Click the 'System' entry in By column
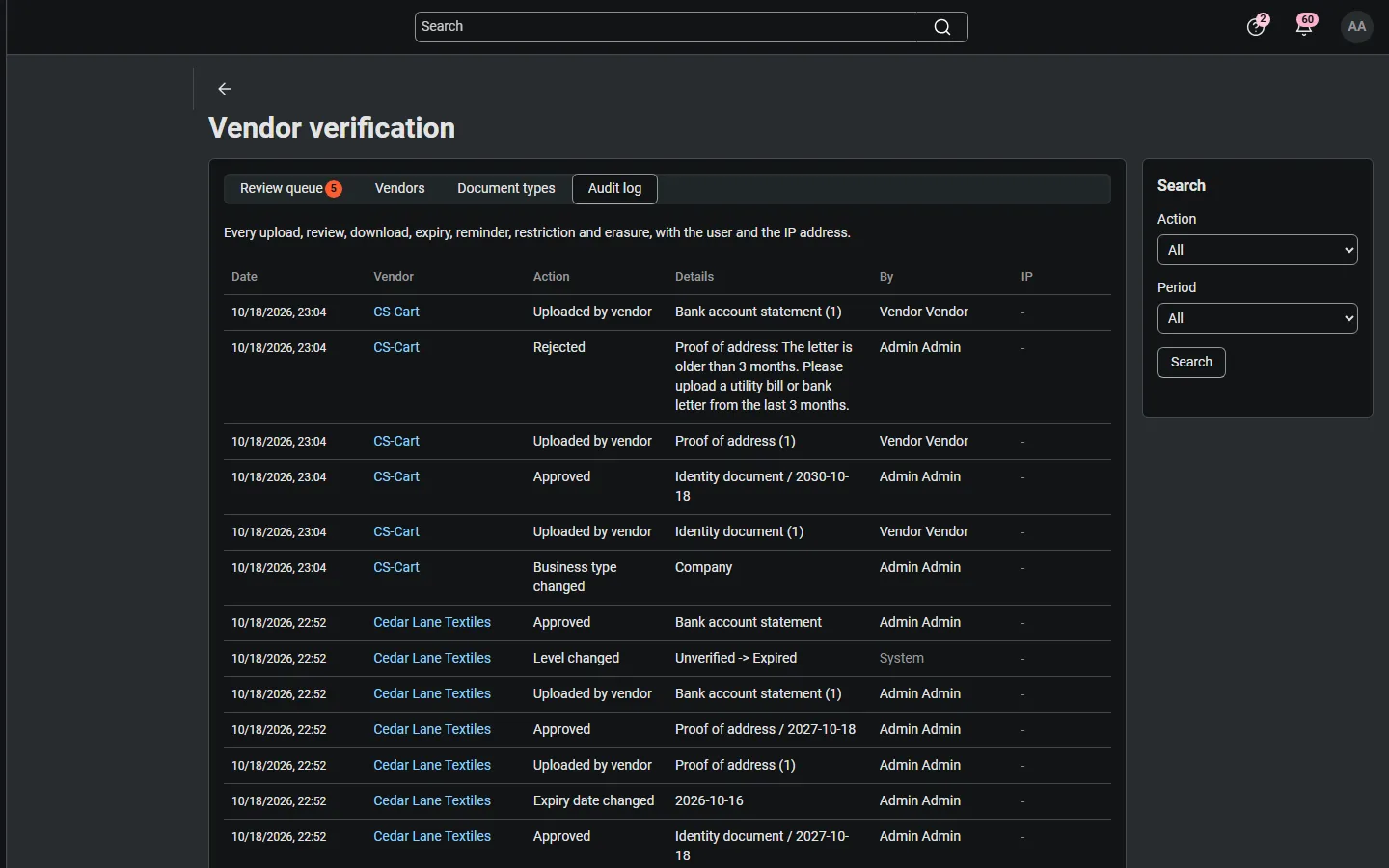1389x868 pixels. pos(902,658)
